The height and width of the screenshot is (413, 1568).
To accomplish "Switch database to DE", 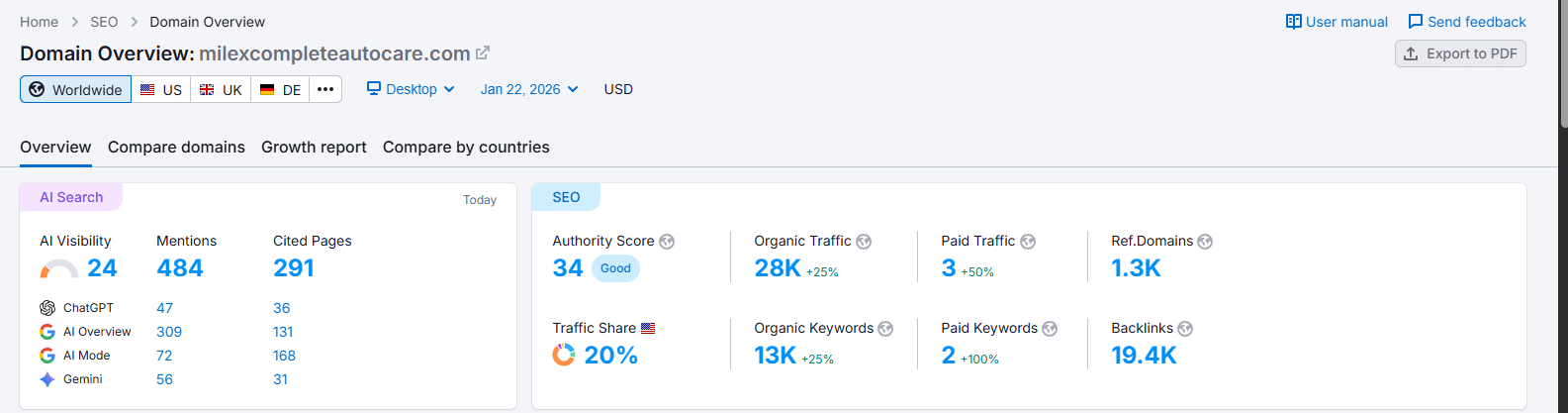I will click(x=280, y=89).
